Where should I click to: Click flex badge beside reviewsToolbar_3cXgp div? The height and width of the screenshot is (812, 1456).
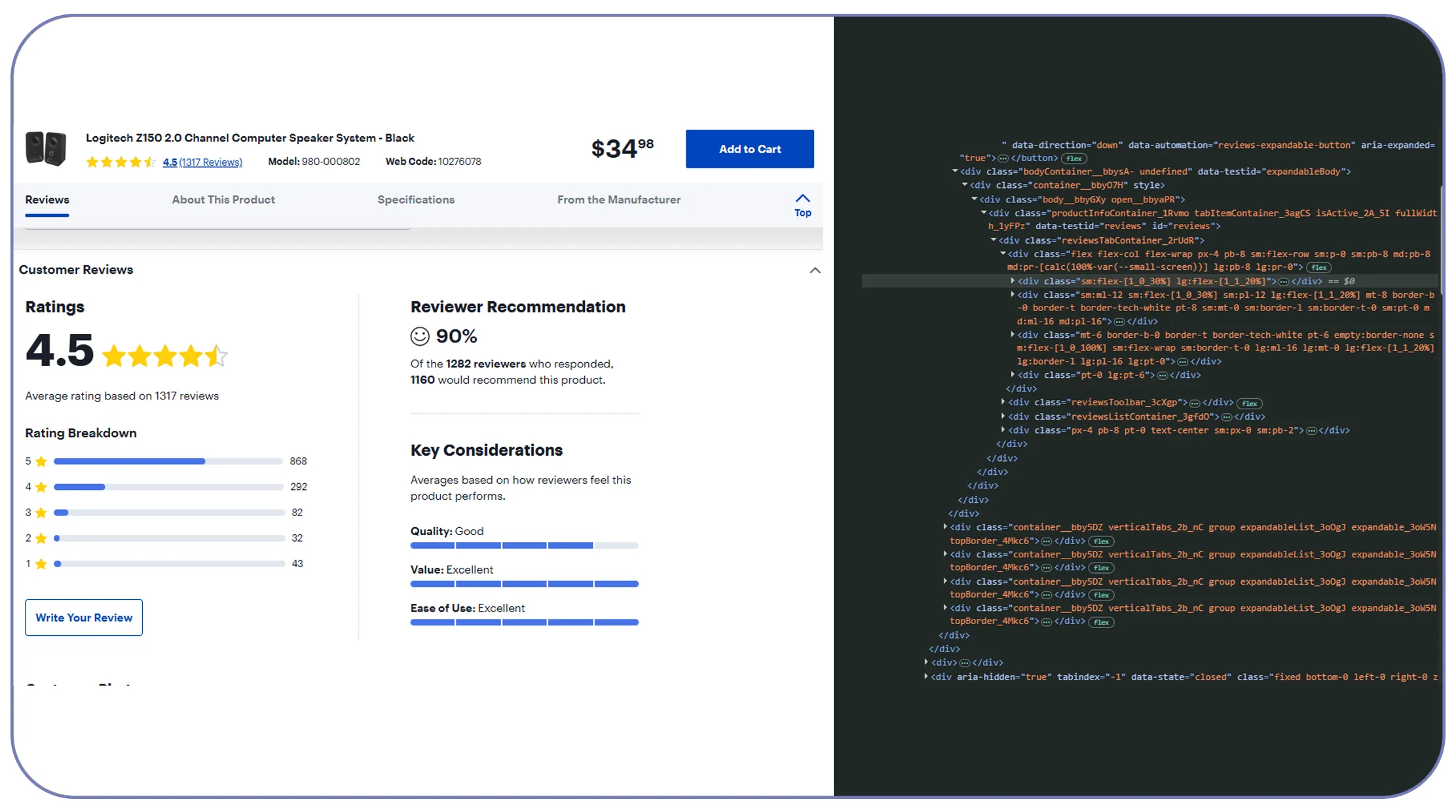pos(1250,403)
